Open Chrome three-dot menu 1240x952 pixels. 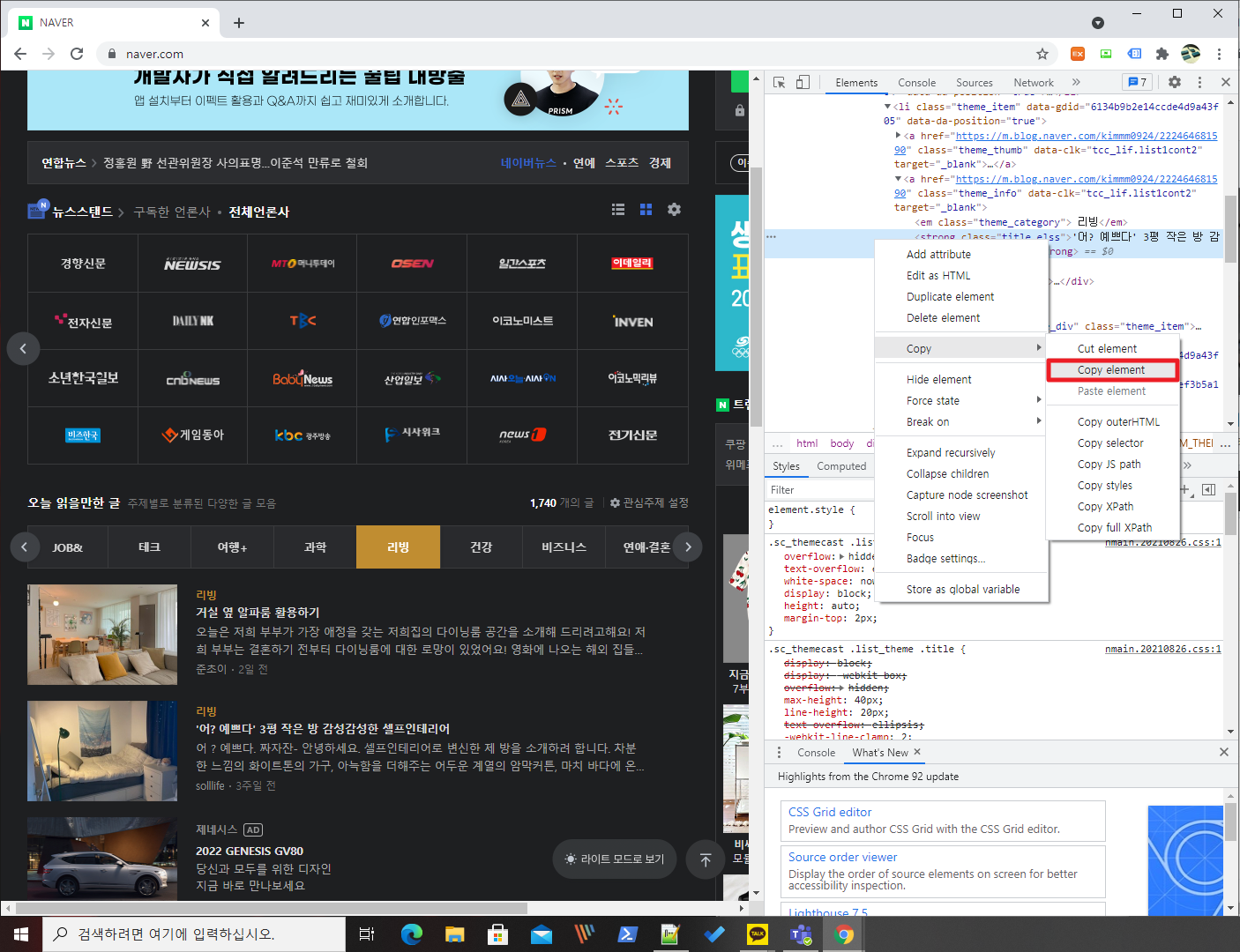point(1219,54)
